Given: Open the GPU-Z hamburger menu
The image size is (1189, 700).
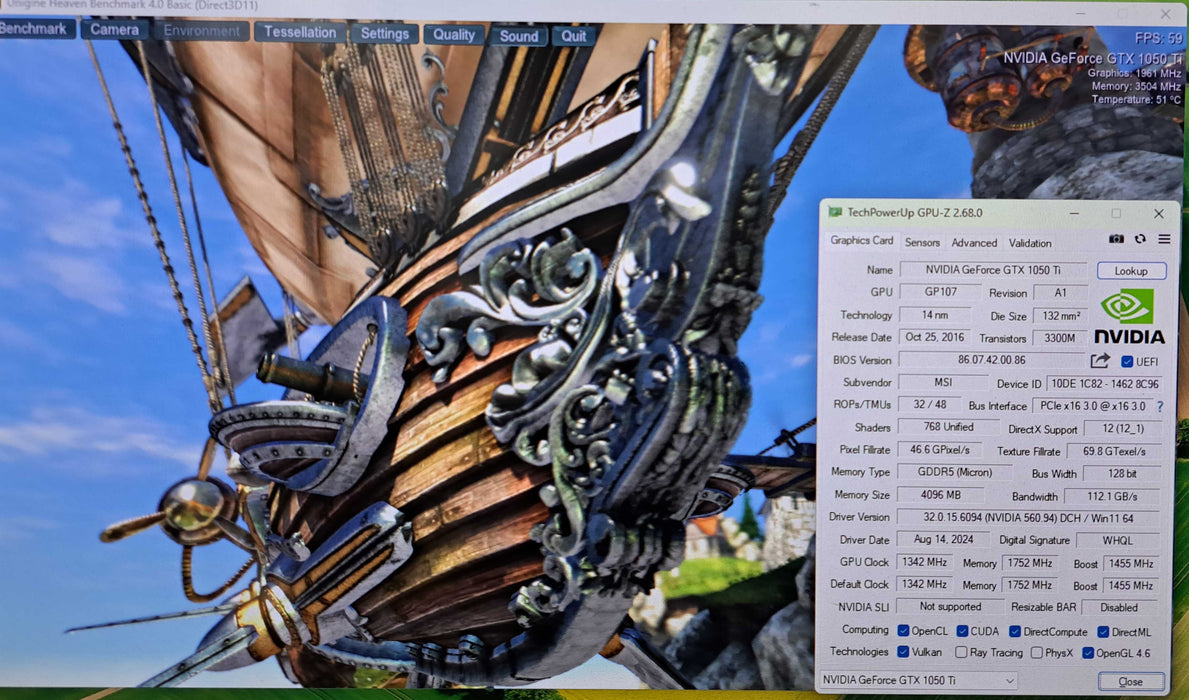Looking at the screenshot, I should pos(1164,240).
